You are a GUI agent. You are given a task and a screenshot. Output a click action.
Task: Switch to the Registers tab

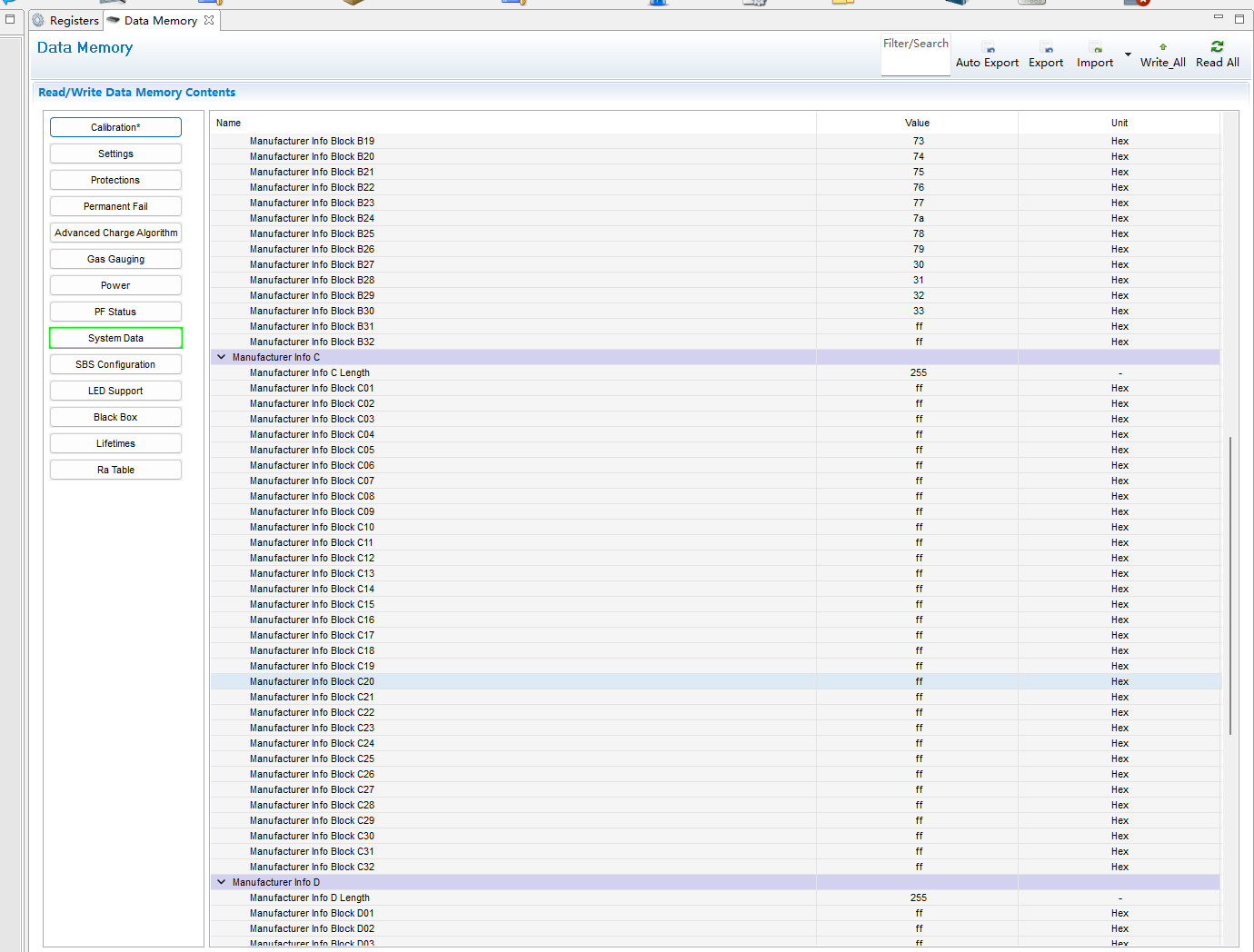65,20
